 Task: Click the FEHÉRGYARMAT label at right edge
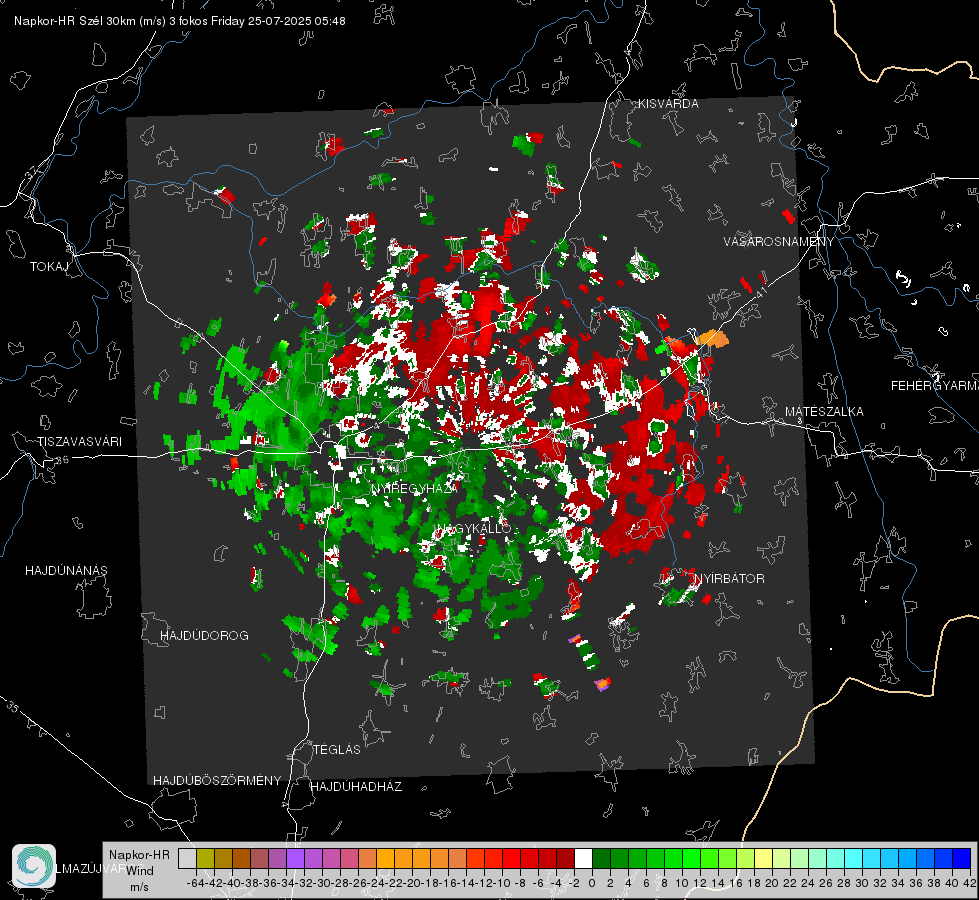[x=935, y=386]
